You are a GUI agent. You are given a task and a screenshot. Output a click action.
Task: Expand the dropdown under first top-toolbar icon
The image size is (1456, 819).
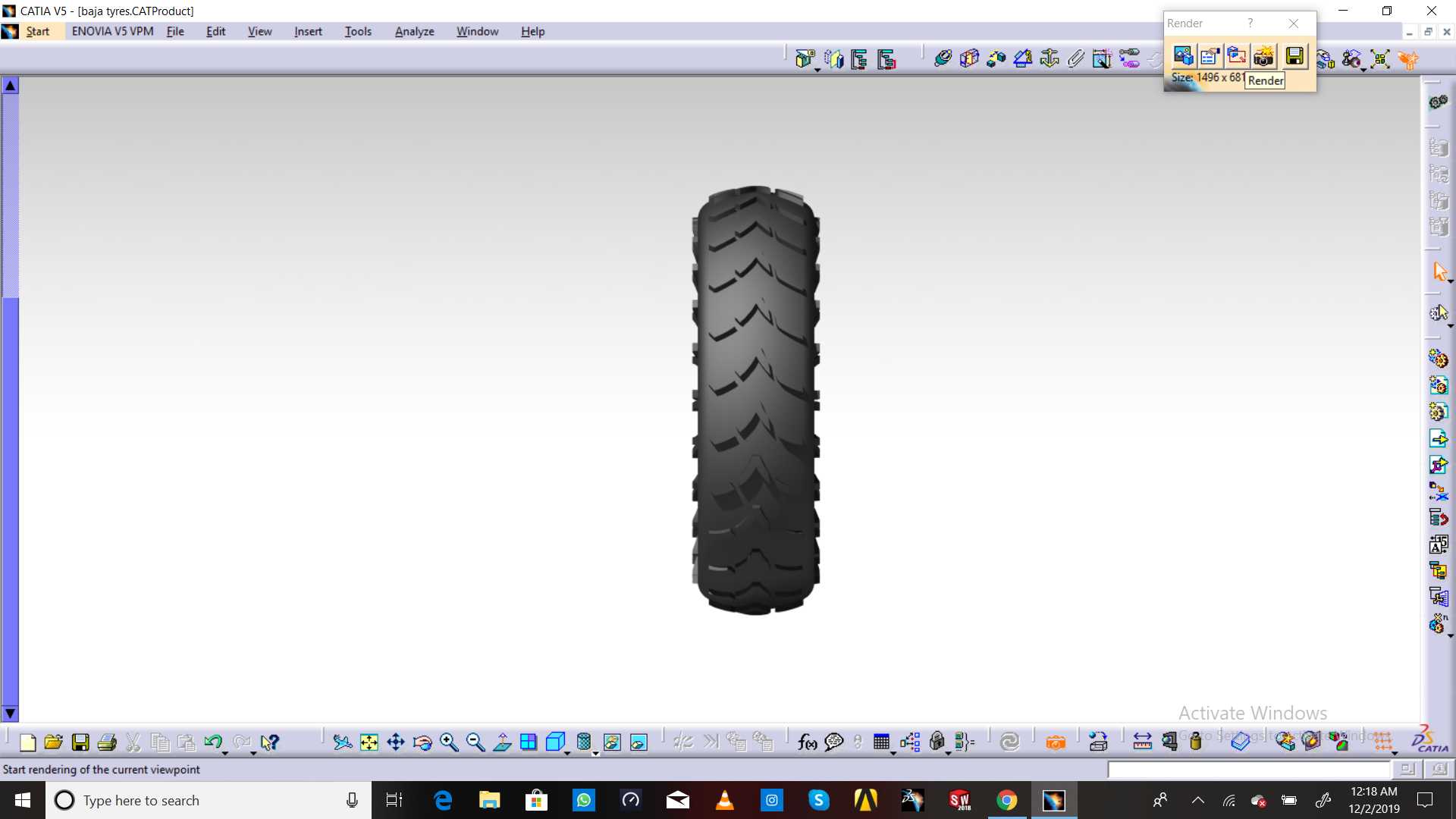(x=817, y=71)
